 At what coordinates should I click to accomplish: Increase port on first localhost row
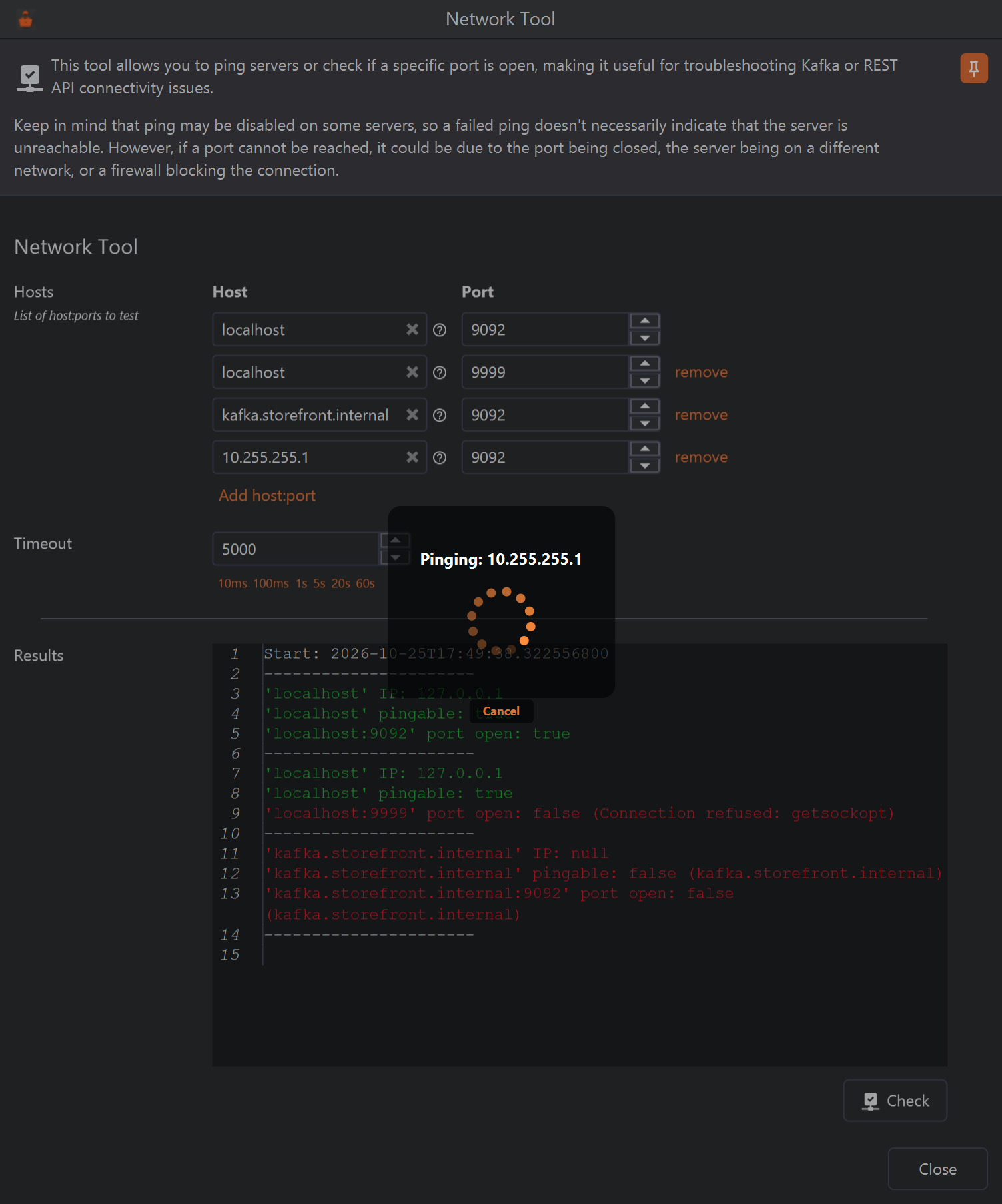[x=644, y=321]
